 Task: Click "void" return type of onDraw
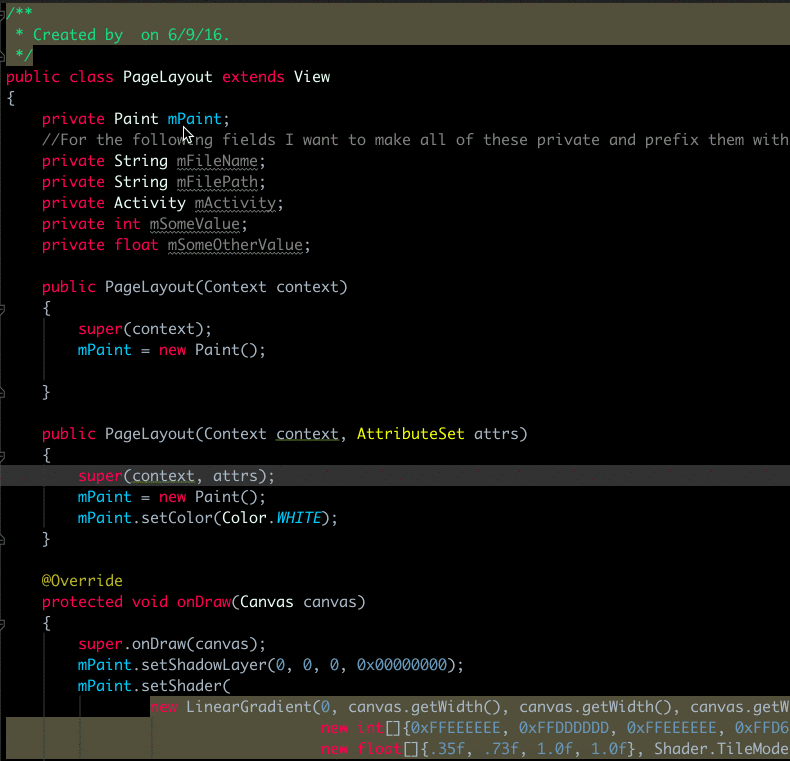pos(150,602)
